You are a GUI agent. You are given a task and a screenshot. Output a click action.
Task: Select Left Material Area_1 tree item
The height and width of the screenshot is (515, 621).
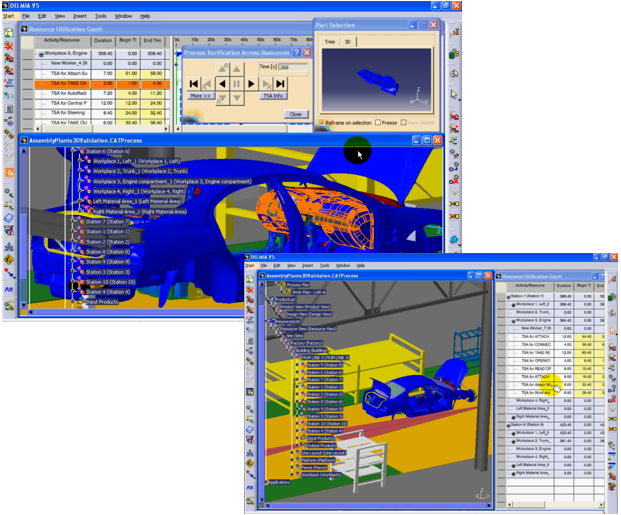137,201
